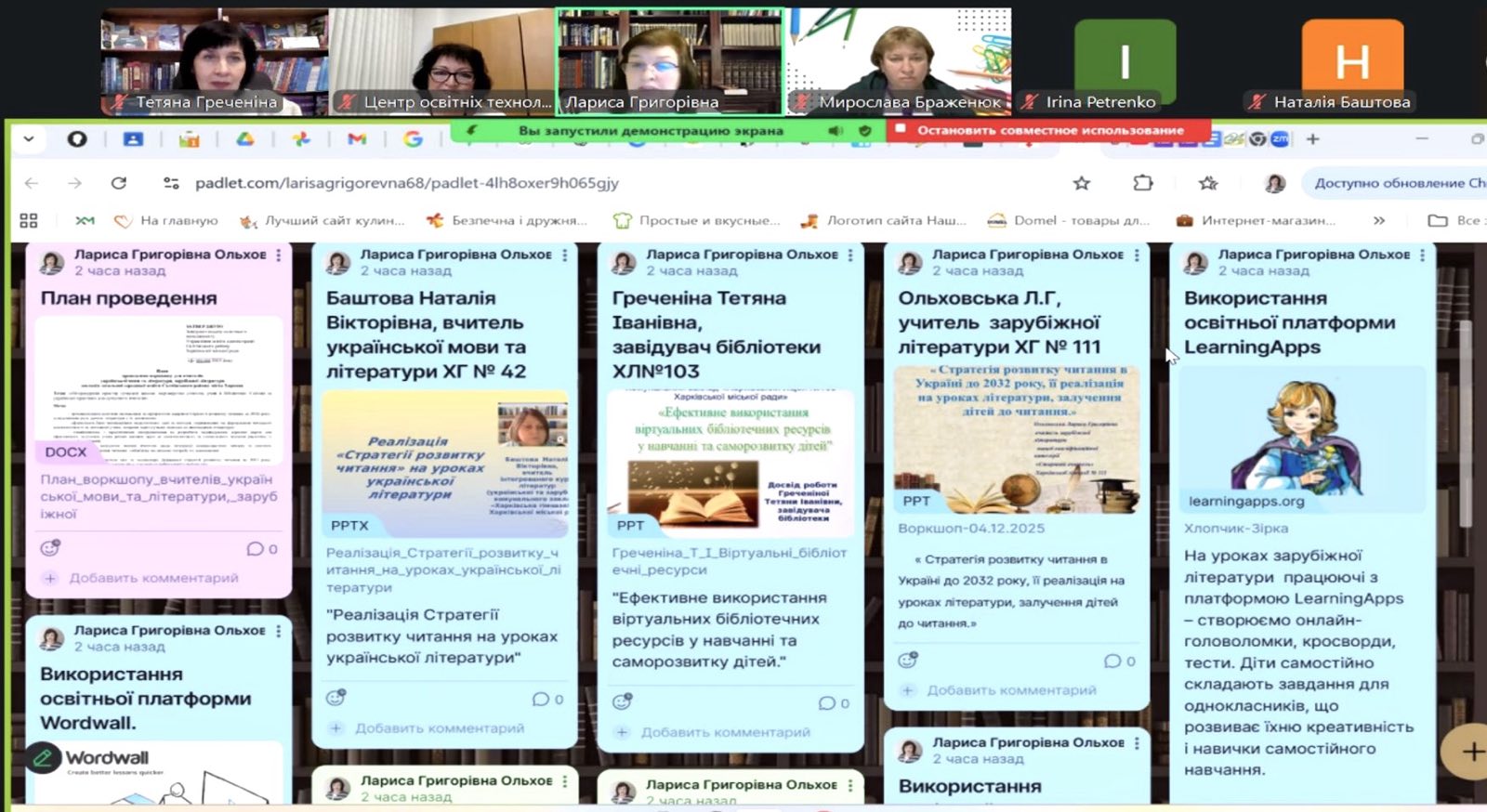Open the Domel bookmark
Screen dimensions: 1487x812
(1069, 220)
